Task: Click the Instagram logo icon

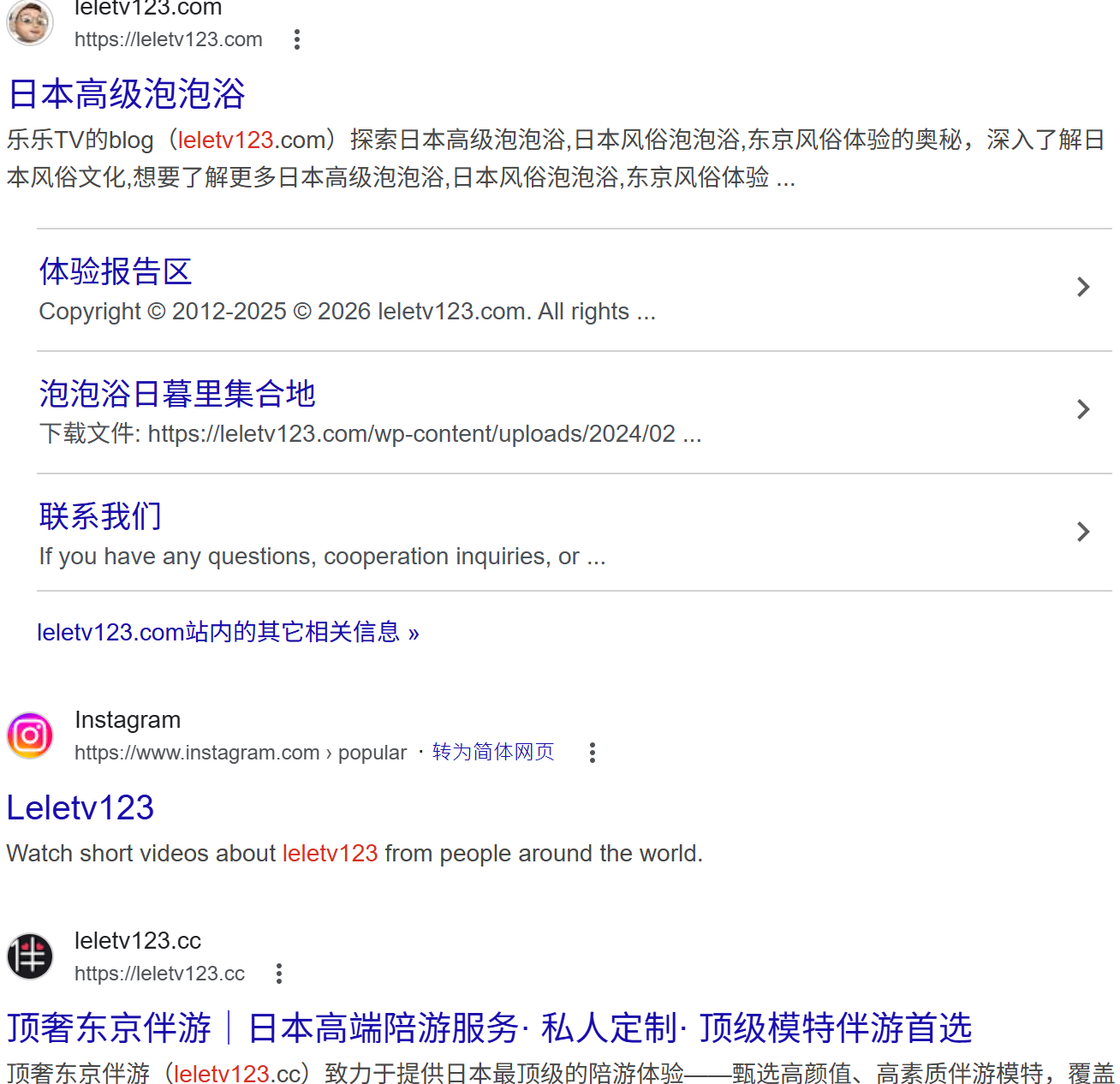Action: click(x=30, y=736)
